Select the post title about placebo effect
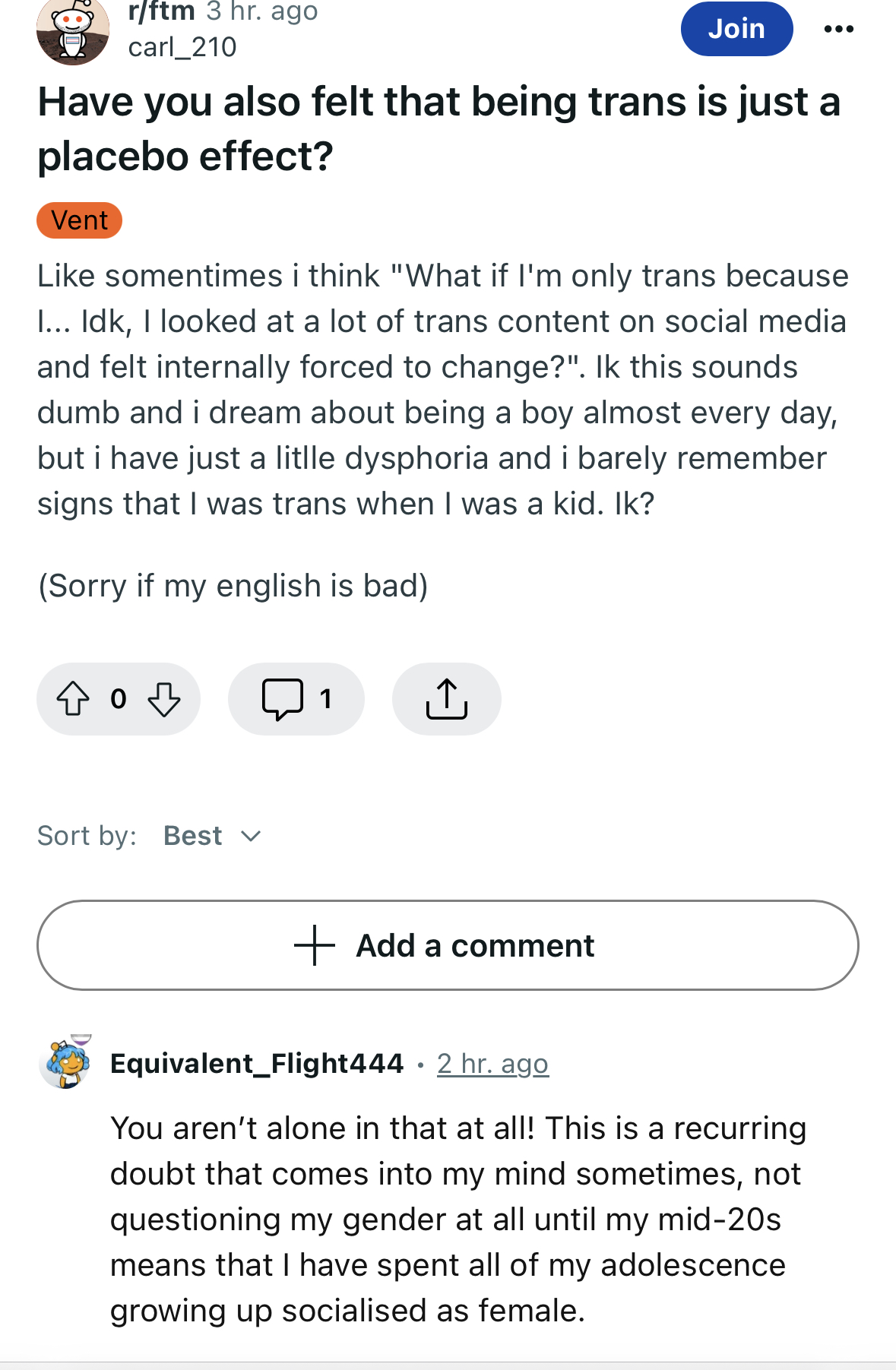Screen dimensions: 896x1370 coord(439,128)
